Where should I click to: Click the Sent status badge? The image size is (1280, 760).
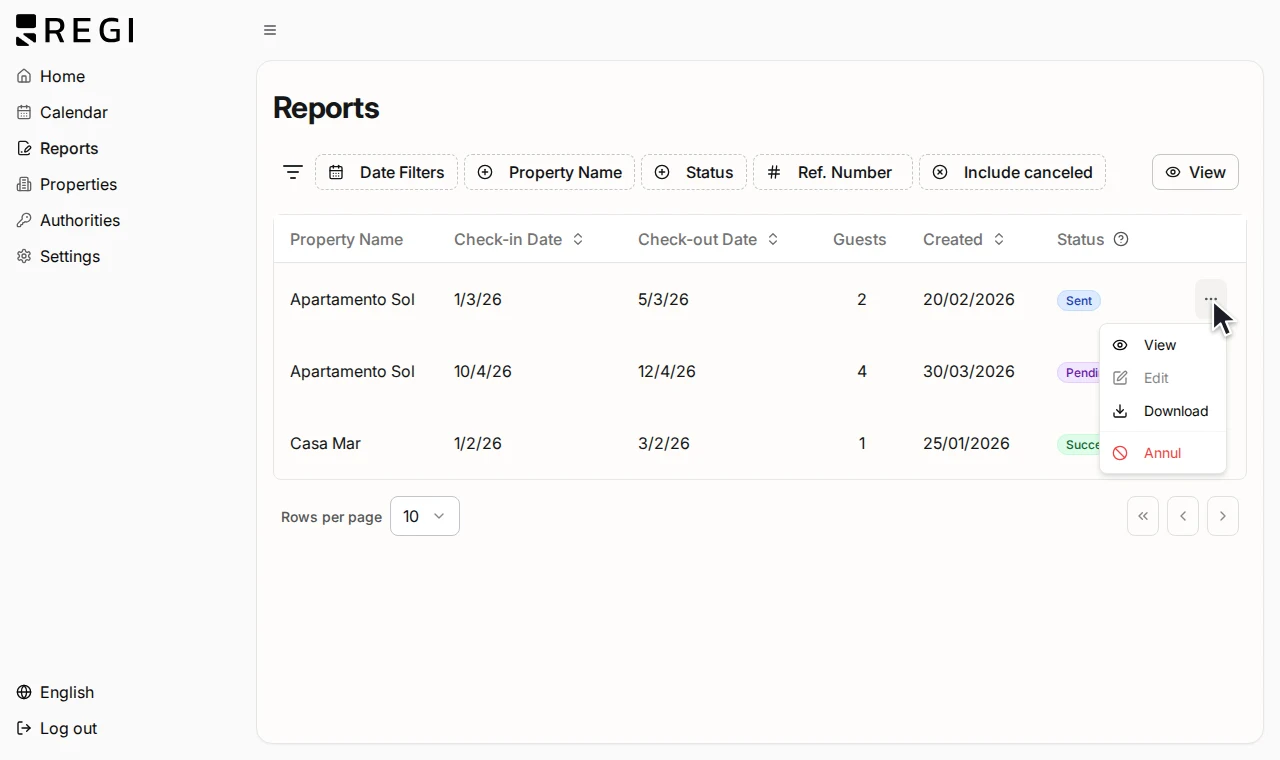[1079, 300]
